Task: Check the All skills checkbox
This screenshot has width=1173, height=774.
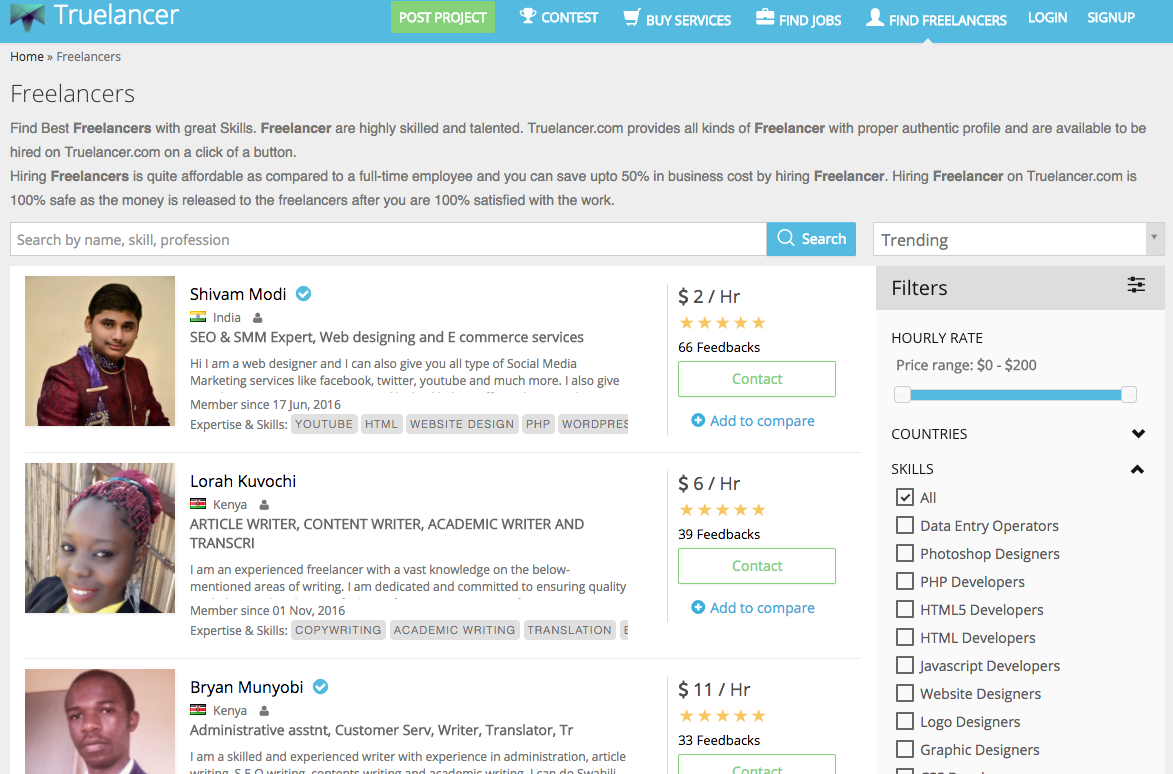Action: pyautogui.click(x=904, y=497)
